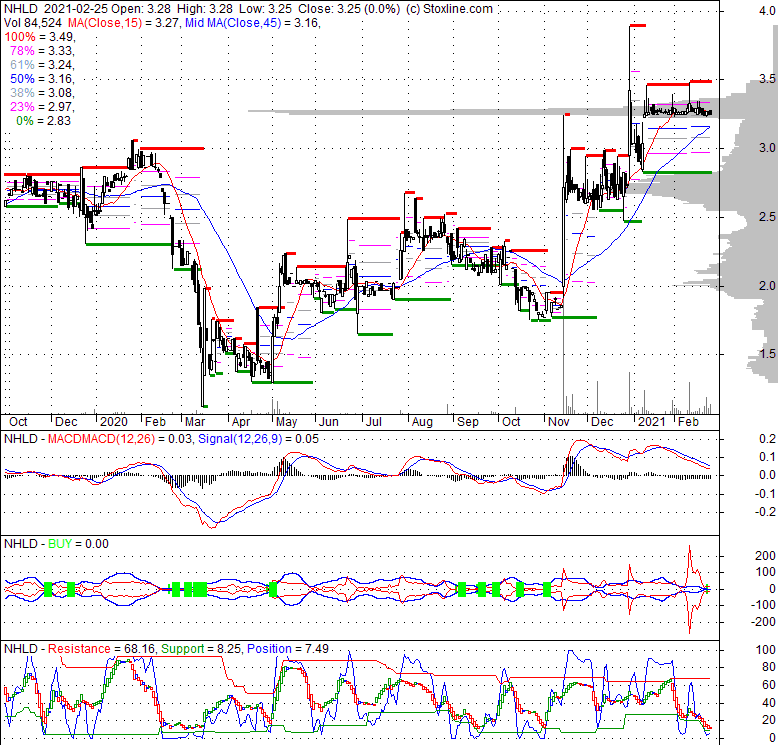
Task: Click the 'Jul' month label on time axis
Action: pos(373,422)
